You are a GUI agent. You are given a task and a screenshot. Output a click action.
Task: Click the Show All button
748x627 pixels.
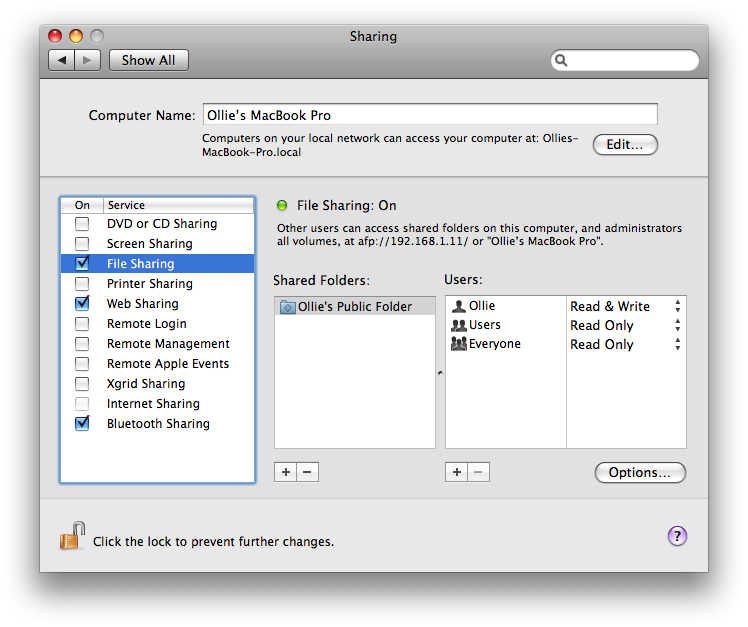(148, 60)
